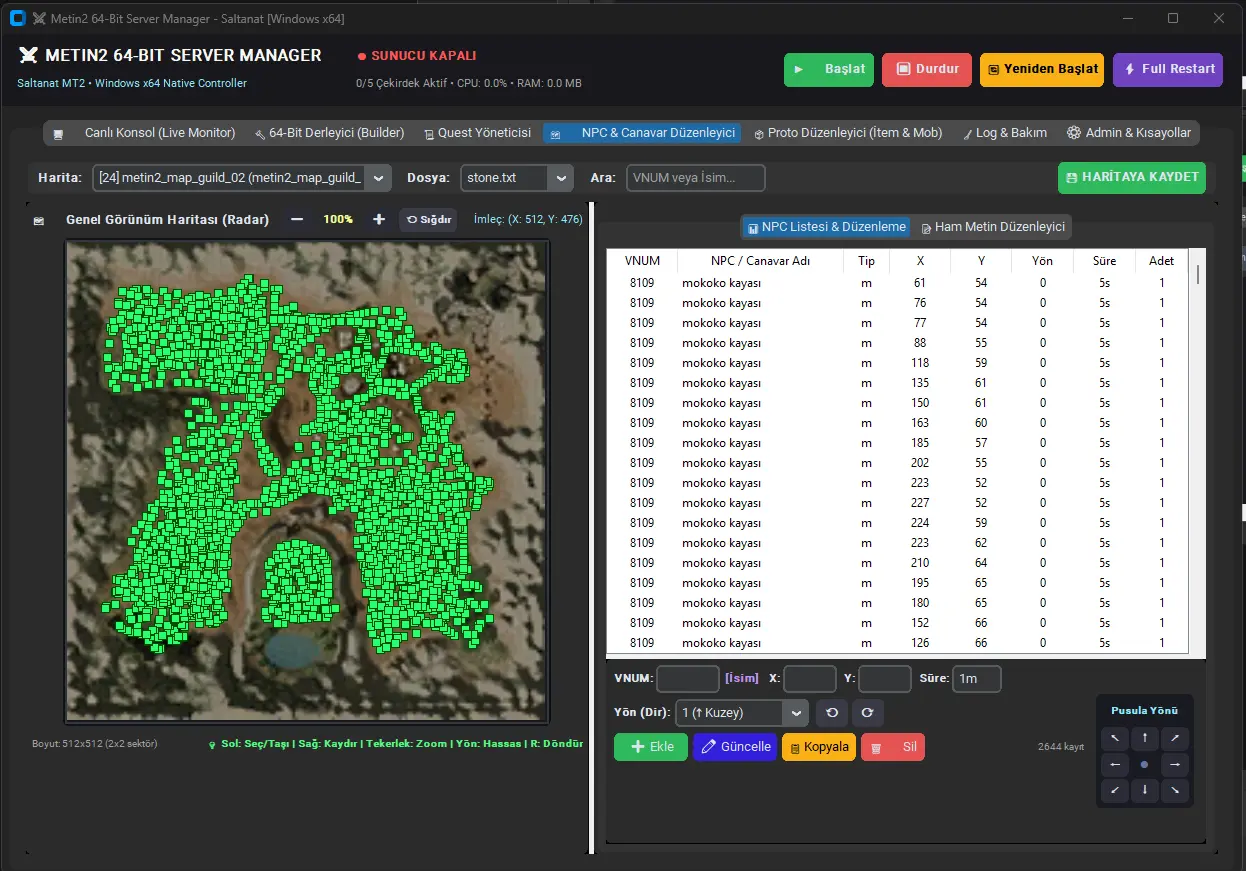The height and width of the screenshot is (871, 1246).
Task: Click the south arrow in the compass
Action: (1144, 791)
